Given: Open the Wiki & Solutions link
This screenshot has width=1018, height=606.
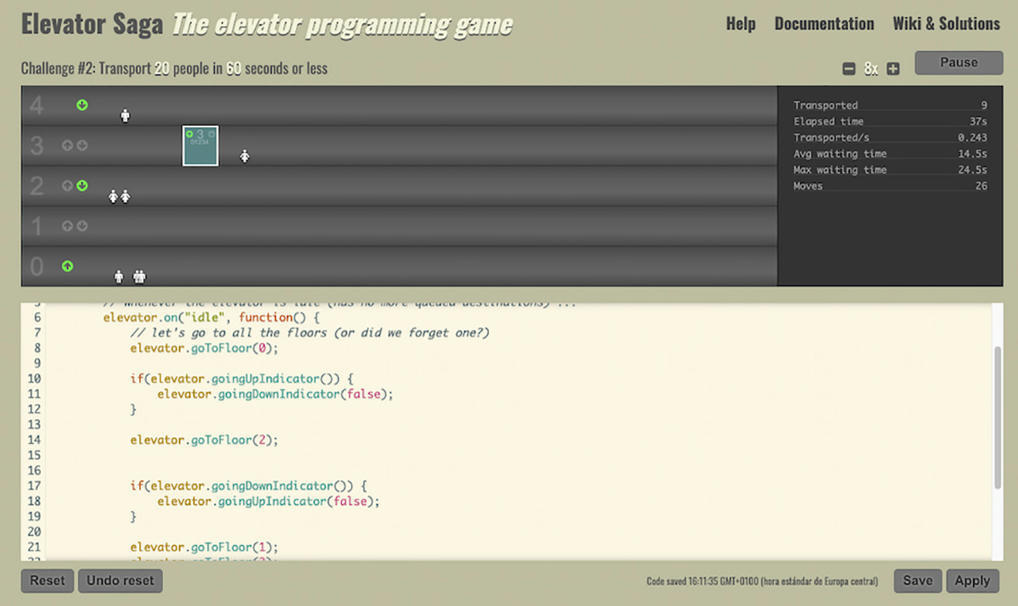Looking at the screenshot, I should tap(946, 24).
